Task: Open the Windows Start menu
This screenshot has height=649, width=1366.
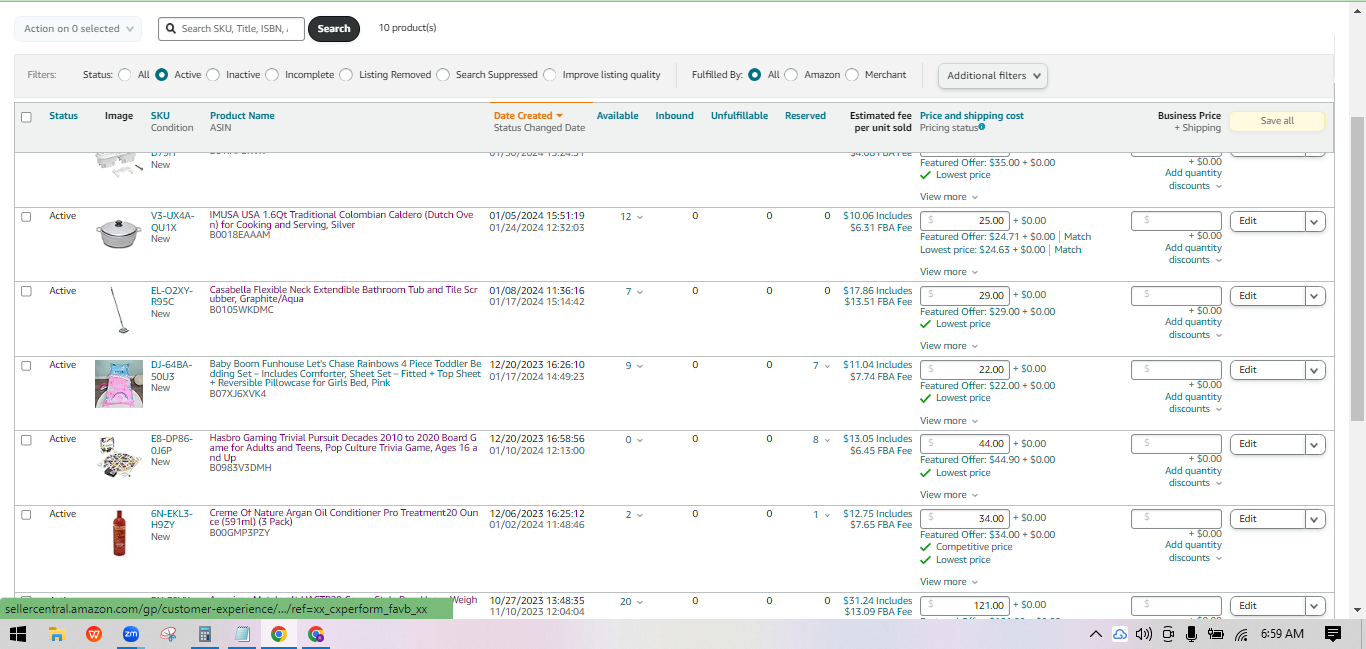Action: click(18, 634)
